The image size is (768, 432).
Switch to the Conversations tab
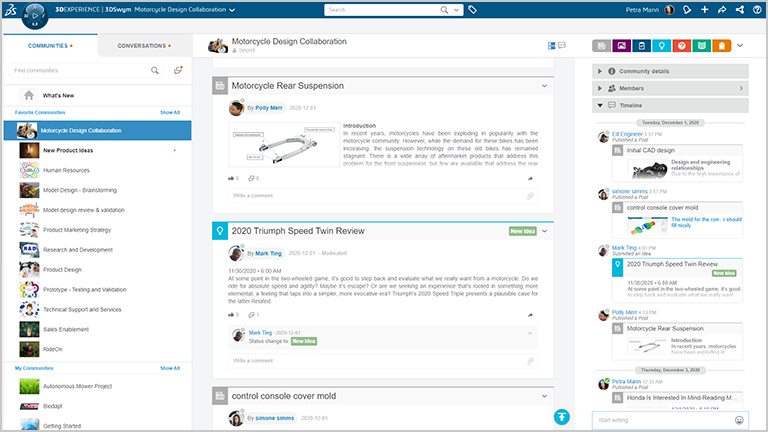144,46
